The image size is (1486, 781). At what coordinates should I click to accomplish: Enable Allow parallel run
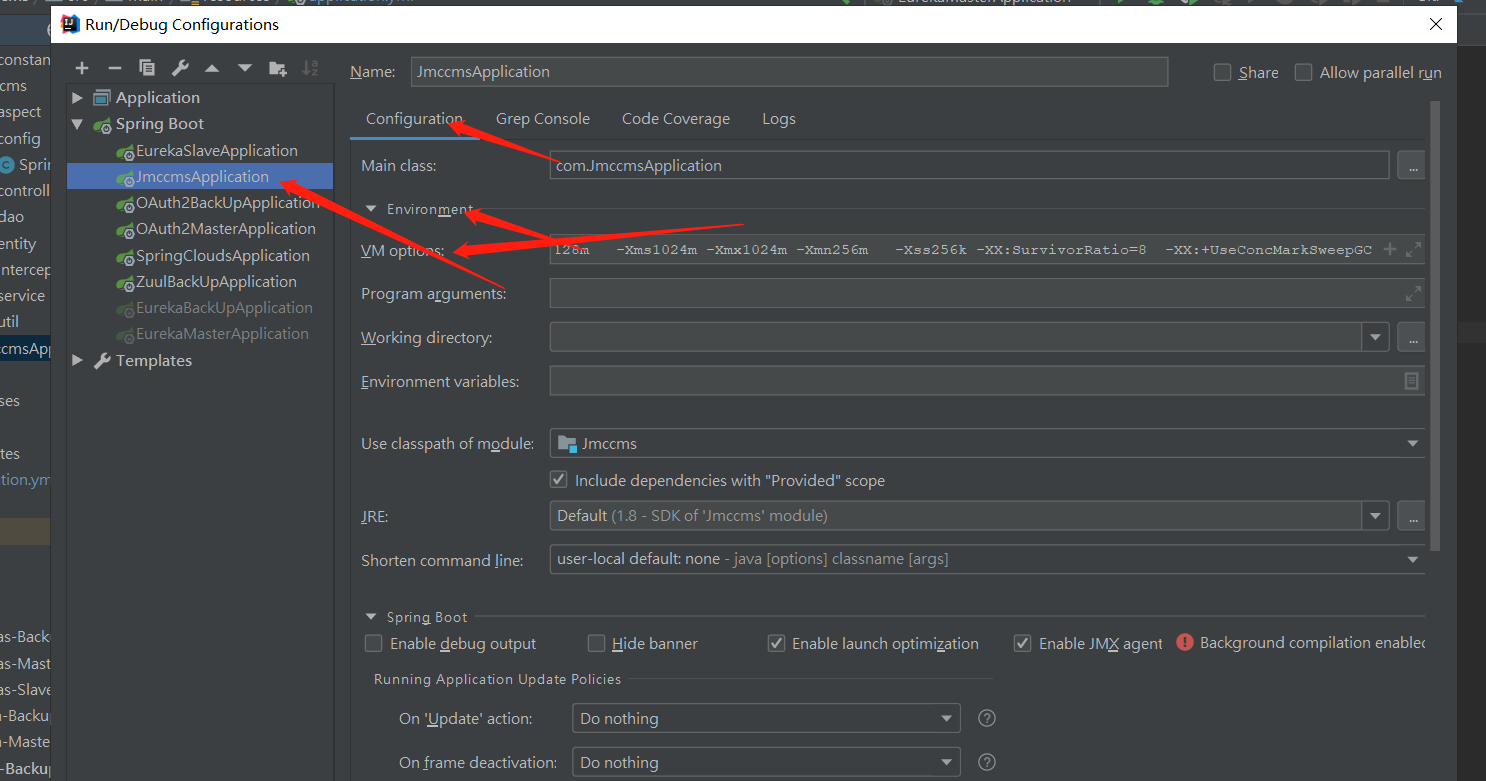click(1303, 72)
